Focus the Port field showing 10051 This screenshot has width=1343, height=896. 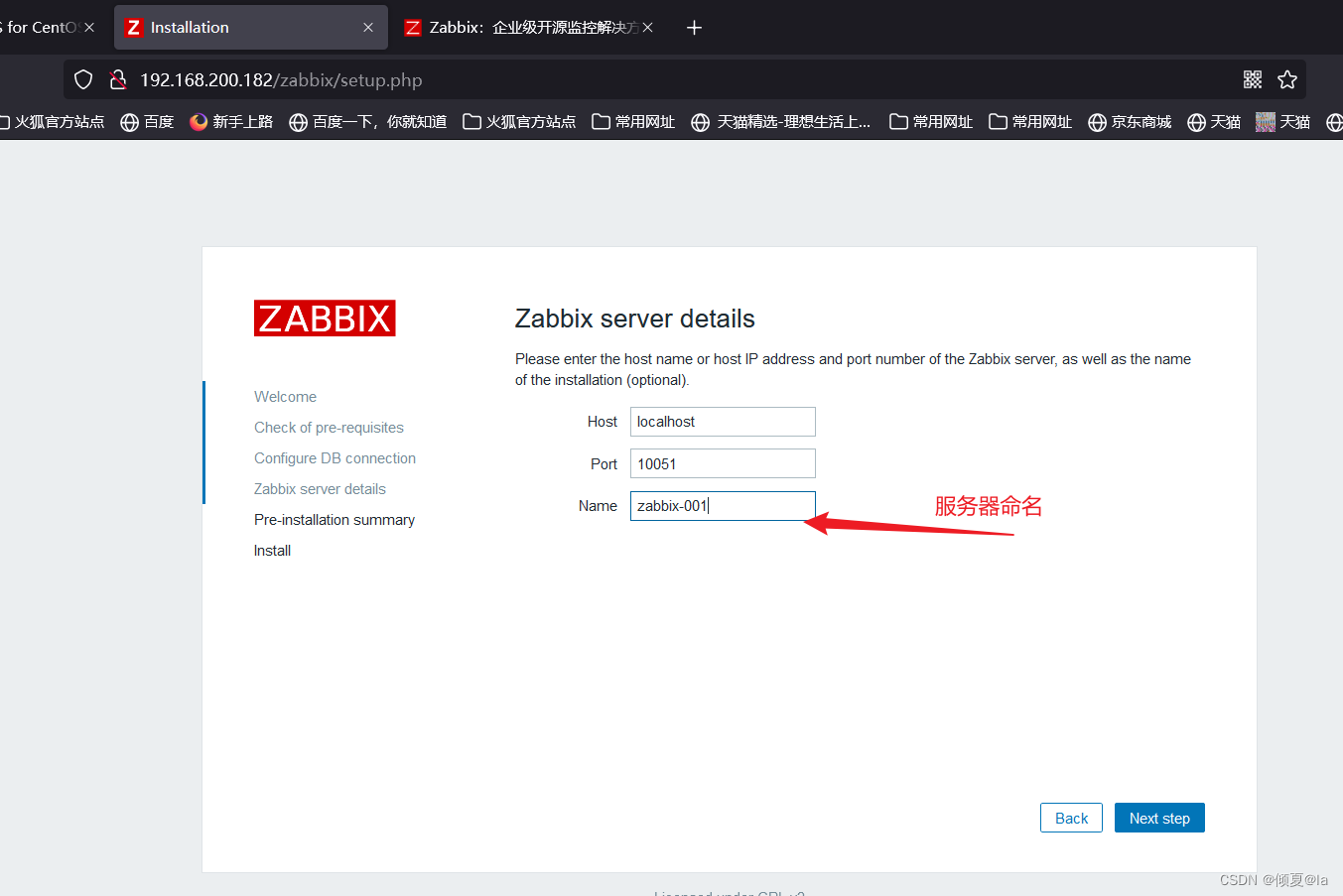[723, 463]
